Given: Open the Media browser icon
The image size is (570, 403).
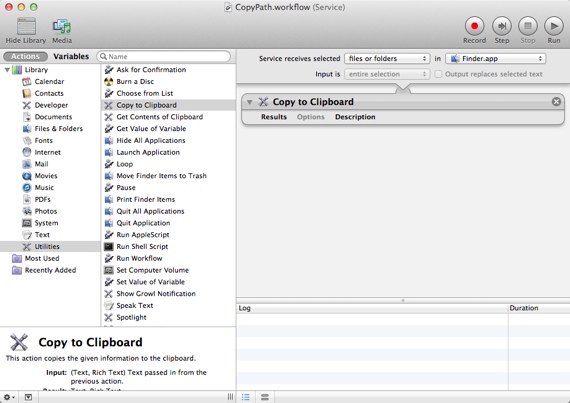Looking at the screenshot, I should [x=62, y=27].
